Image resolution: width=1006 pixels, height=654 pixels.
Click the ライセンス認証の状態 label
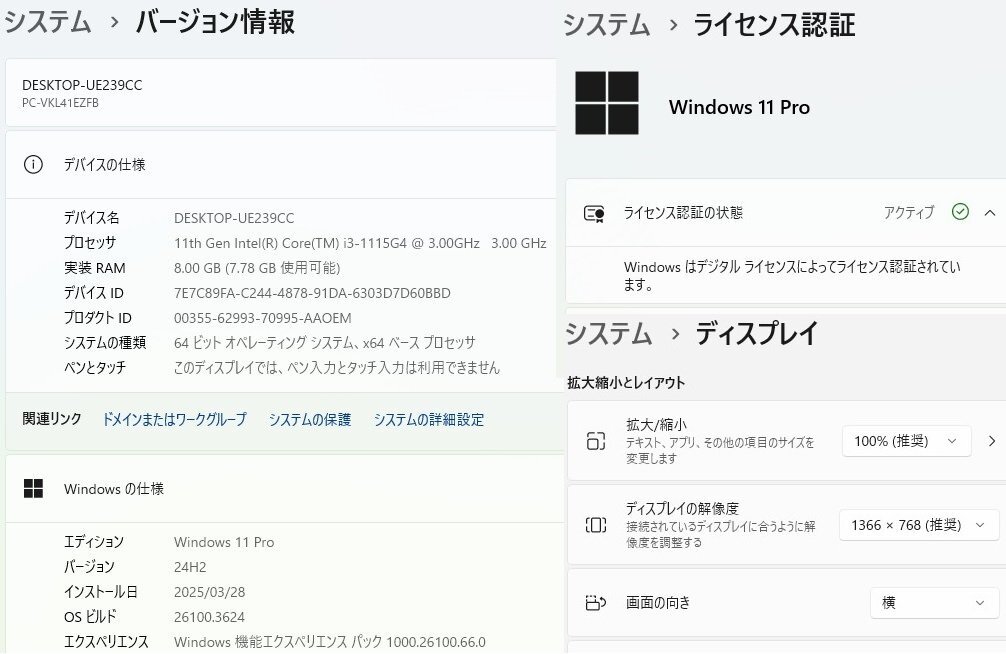pyautogui.click(x=683, y=212)
